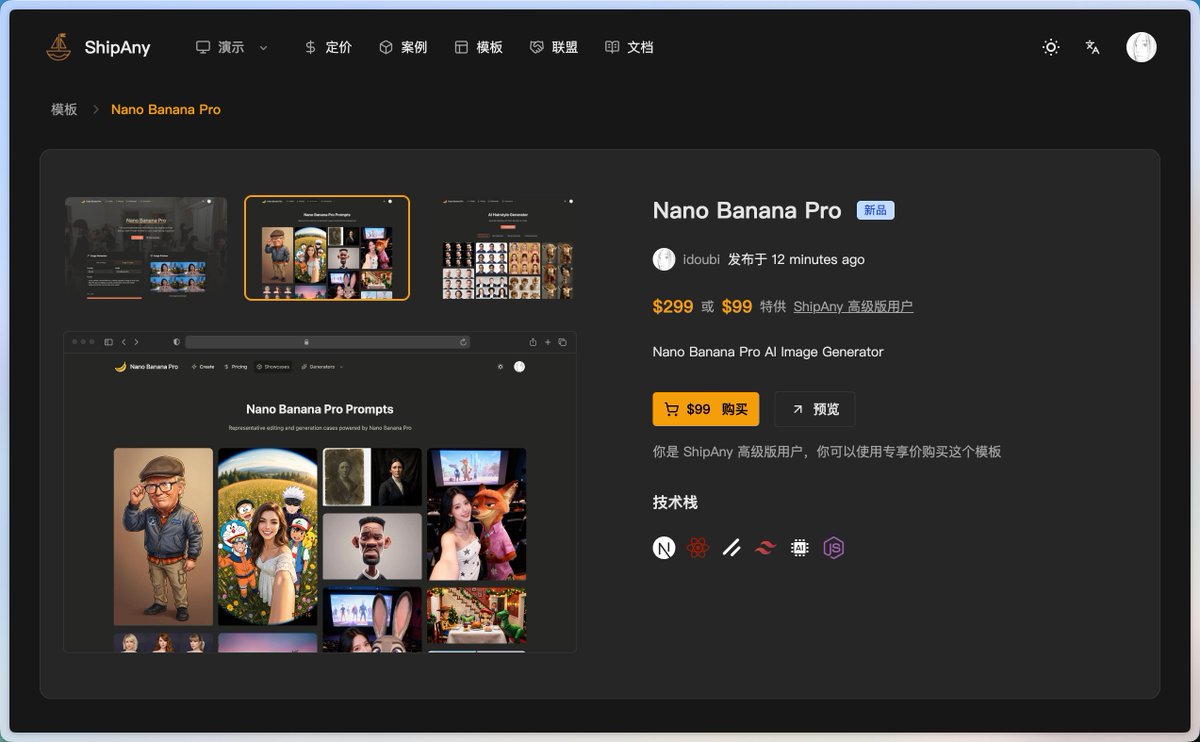Click the React icon under 技术栈
Viewport: 1200px width, 742px height.
tap(697, 548)
